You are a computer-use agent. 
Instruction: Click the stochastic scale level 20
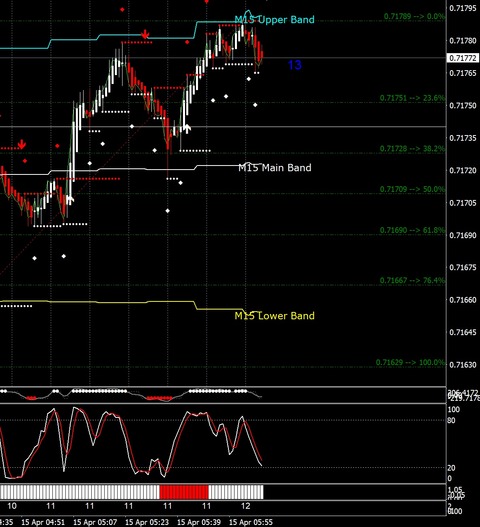point(452,468)
